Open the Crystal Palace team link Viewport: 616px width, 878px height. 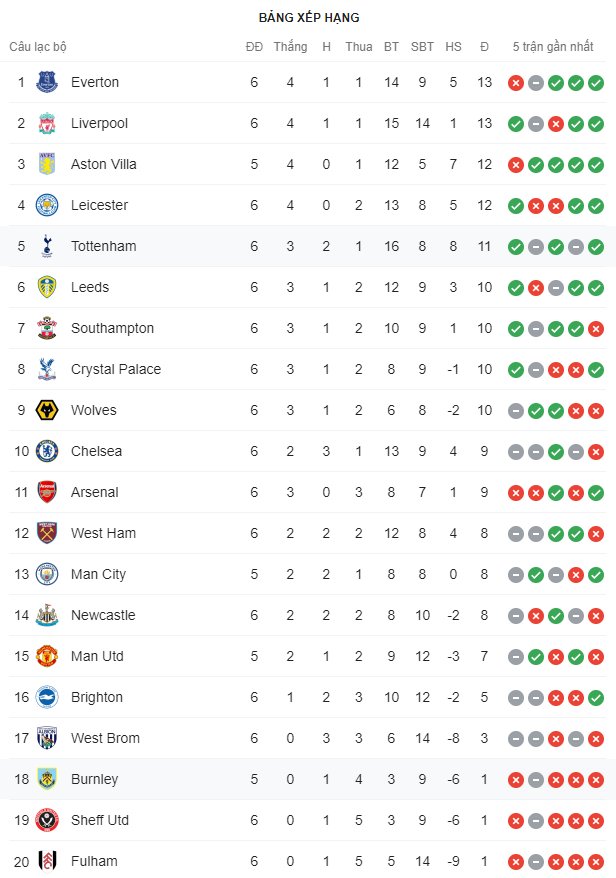(x=115, y=369)
